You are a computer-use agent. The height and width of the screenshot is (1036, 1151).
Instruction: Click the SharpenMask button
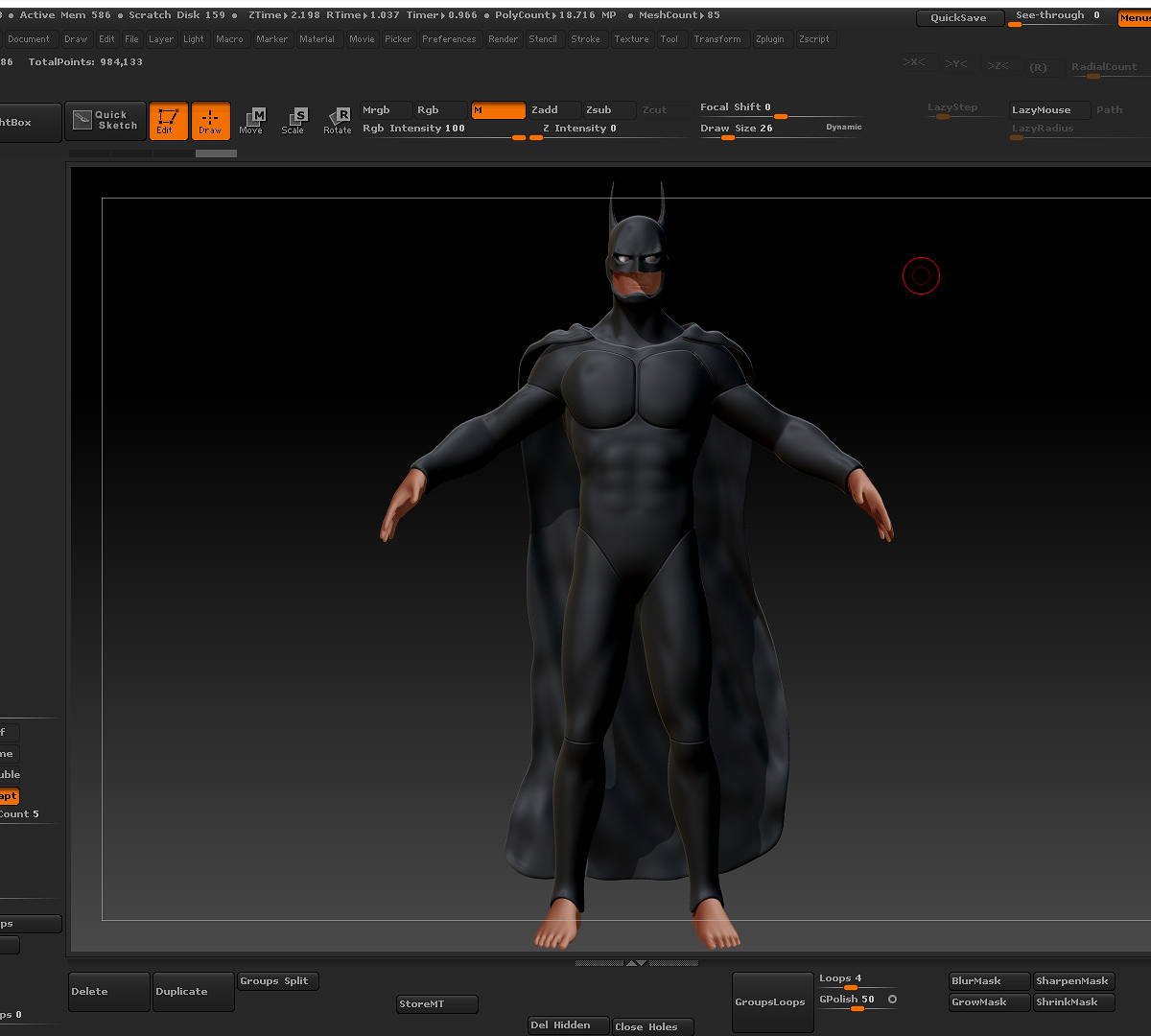[x=1073, y=981]
